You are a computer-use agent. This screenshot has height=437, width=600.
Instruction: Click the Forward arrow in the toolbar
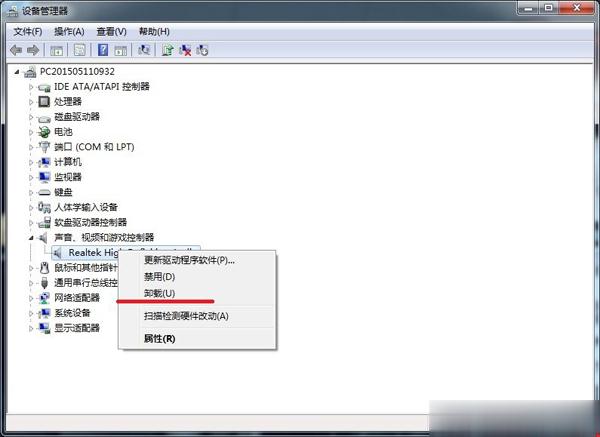[x=32, y=49]
